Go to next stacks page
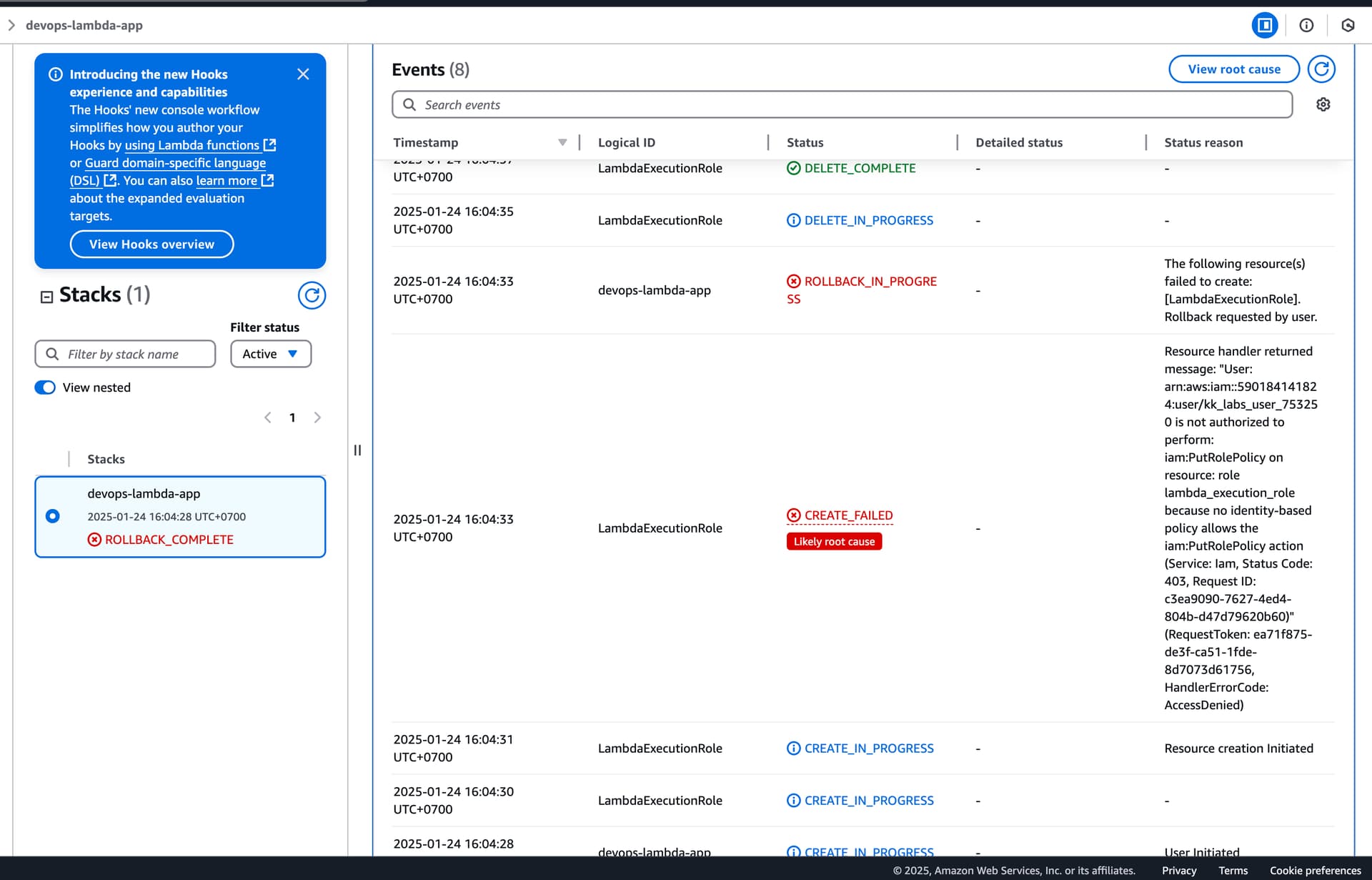Image resolution: width=1372 pixels, height=880 pixels. point(317,417)
